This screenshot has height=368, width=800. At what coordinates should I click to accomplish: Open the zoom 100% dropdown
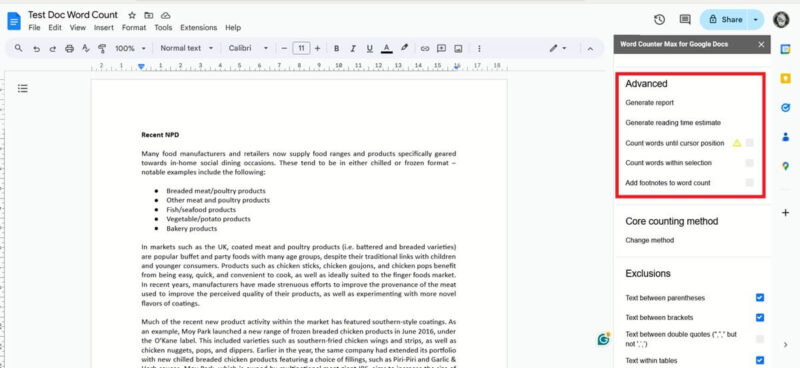(x=130, y=48)
